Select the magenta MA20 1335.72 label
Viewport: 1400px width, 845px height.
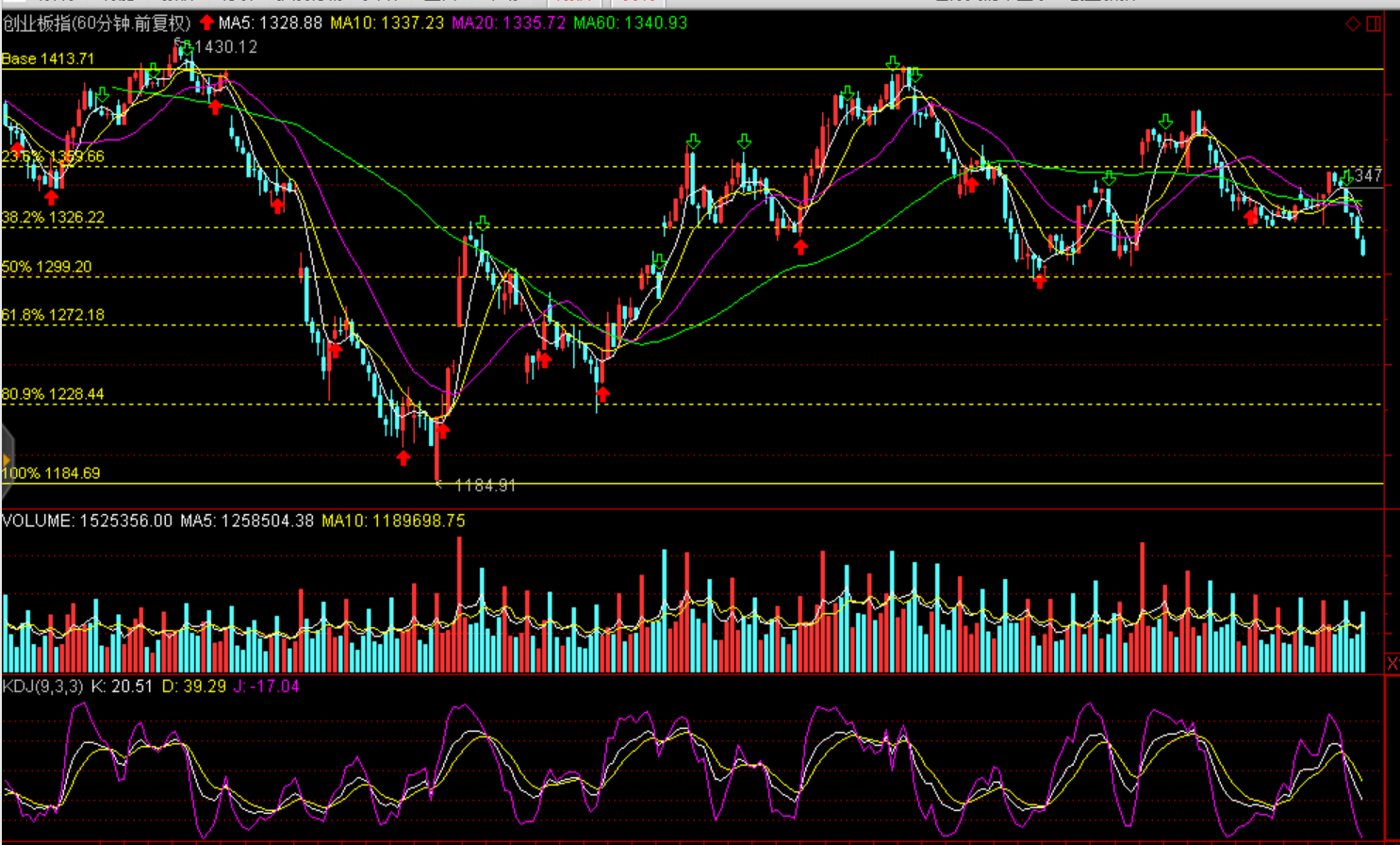[508, 23]
